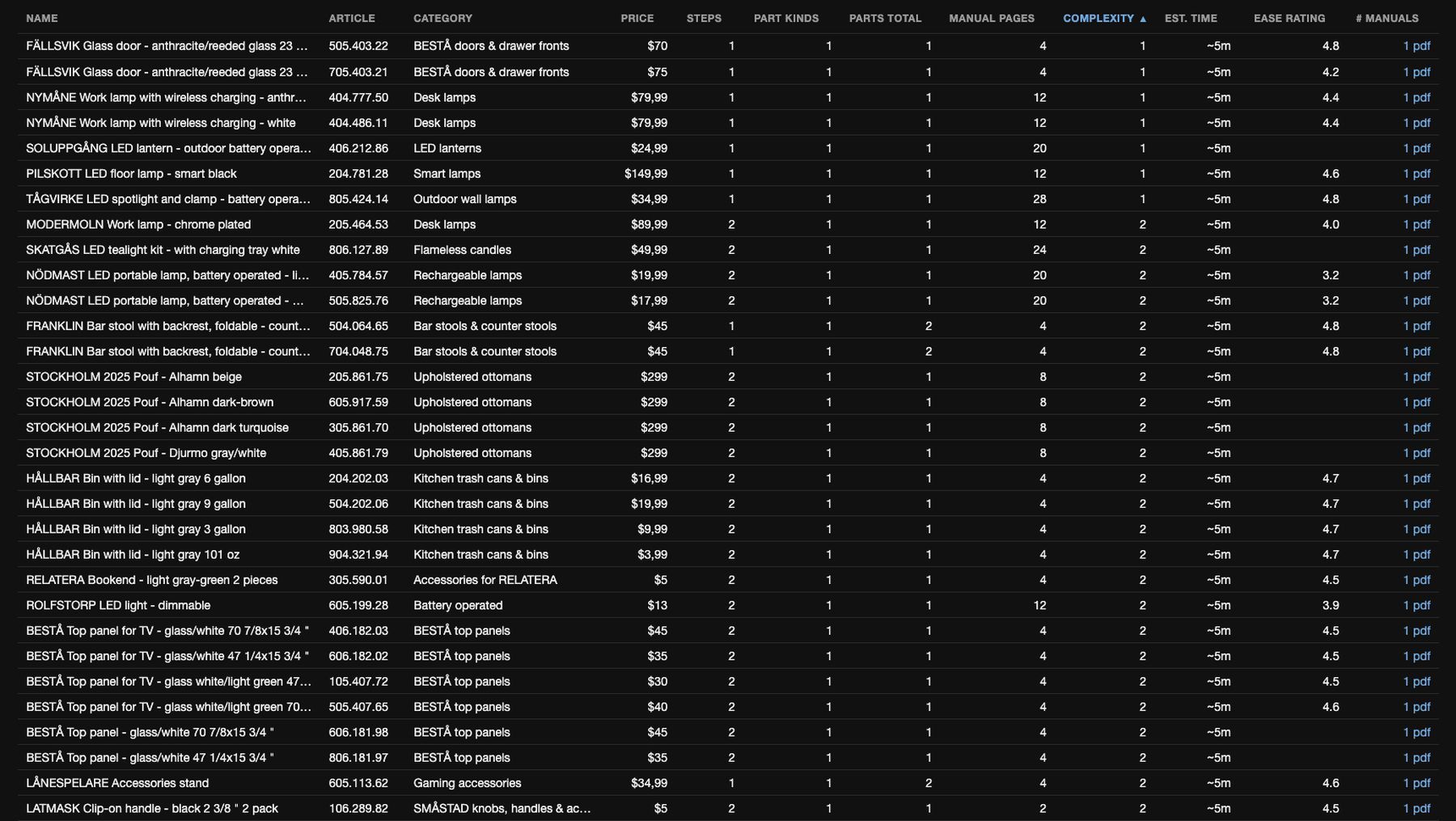Open the pdf manual for PILSKOTT floor lamp
The height and width of the screenshot is (821, 1456).
(1416, 174)
